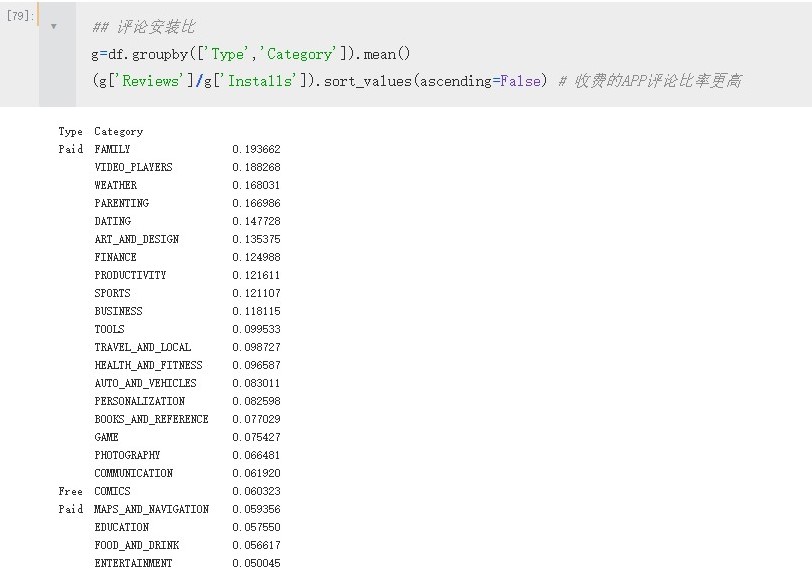Select the ENTERTAINMENT row label
Screen dimensions: 812x573
pyautogui.click(x=133, y=563)
